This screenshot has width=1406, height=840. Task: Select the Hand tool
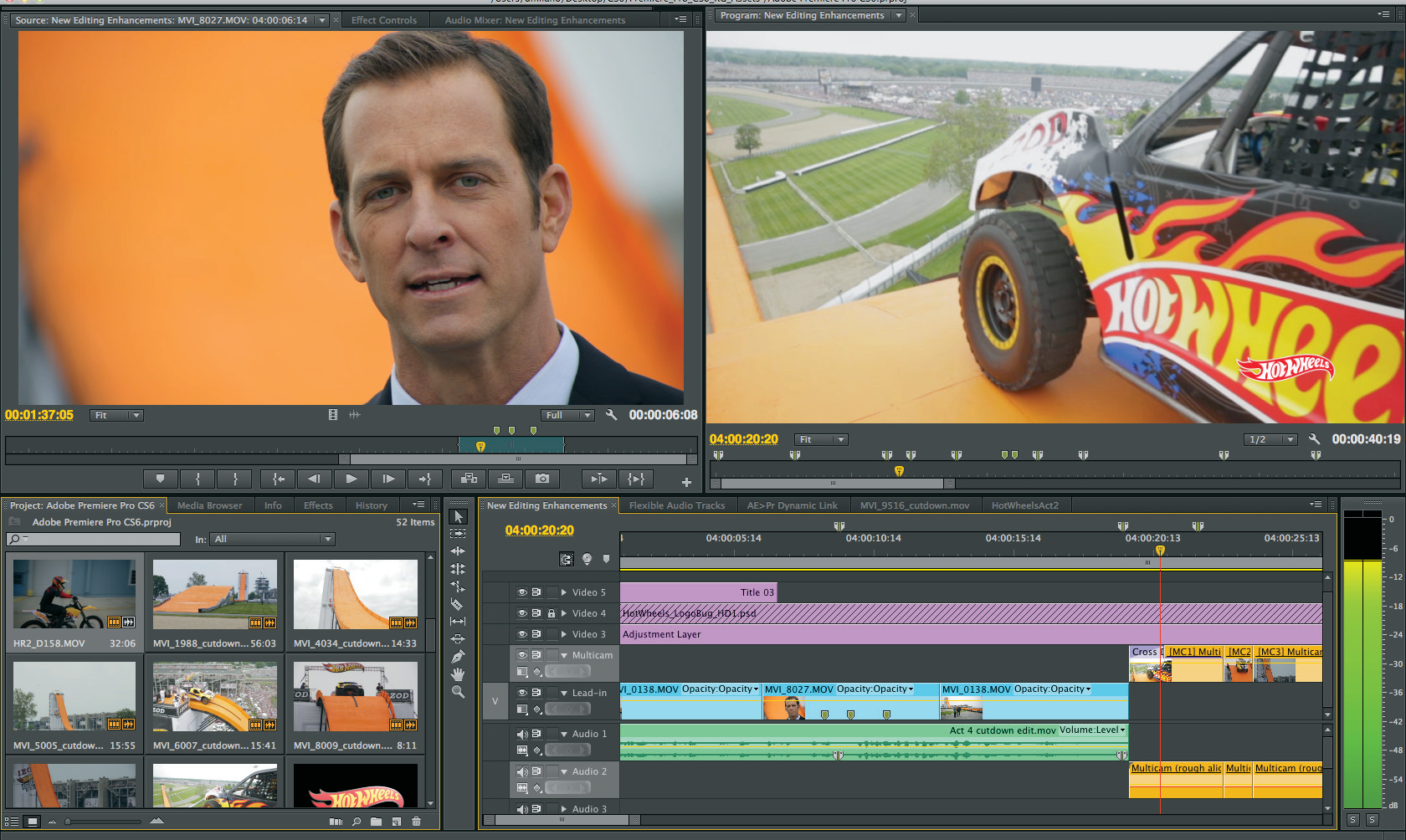tap(458, 674)
